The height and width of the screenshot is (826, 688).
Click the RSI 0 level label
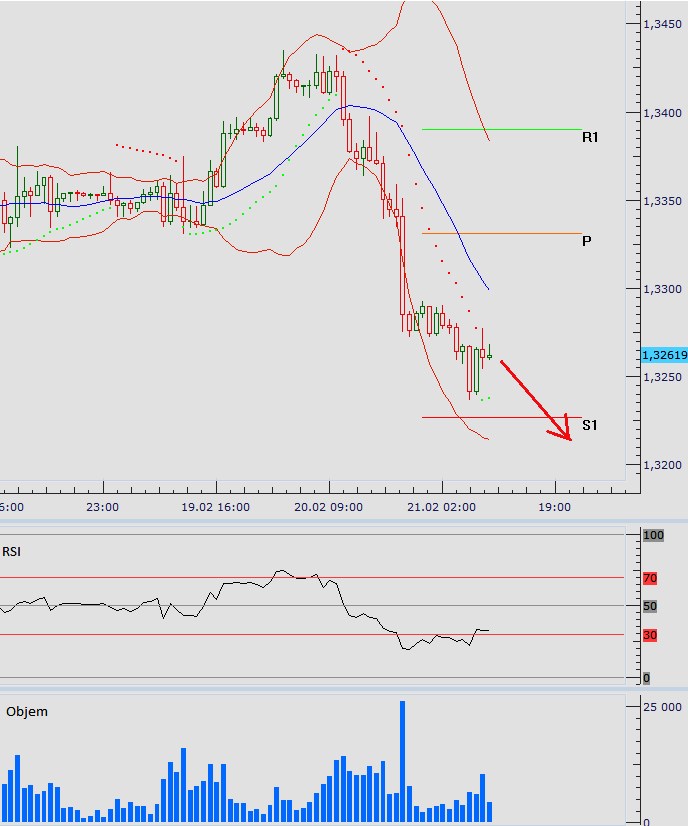click(646, 678)
